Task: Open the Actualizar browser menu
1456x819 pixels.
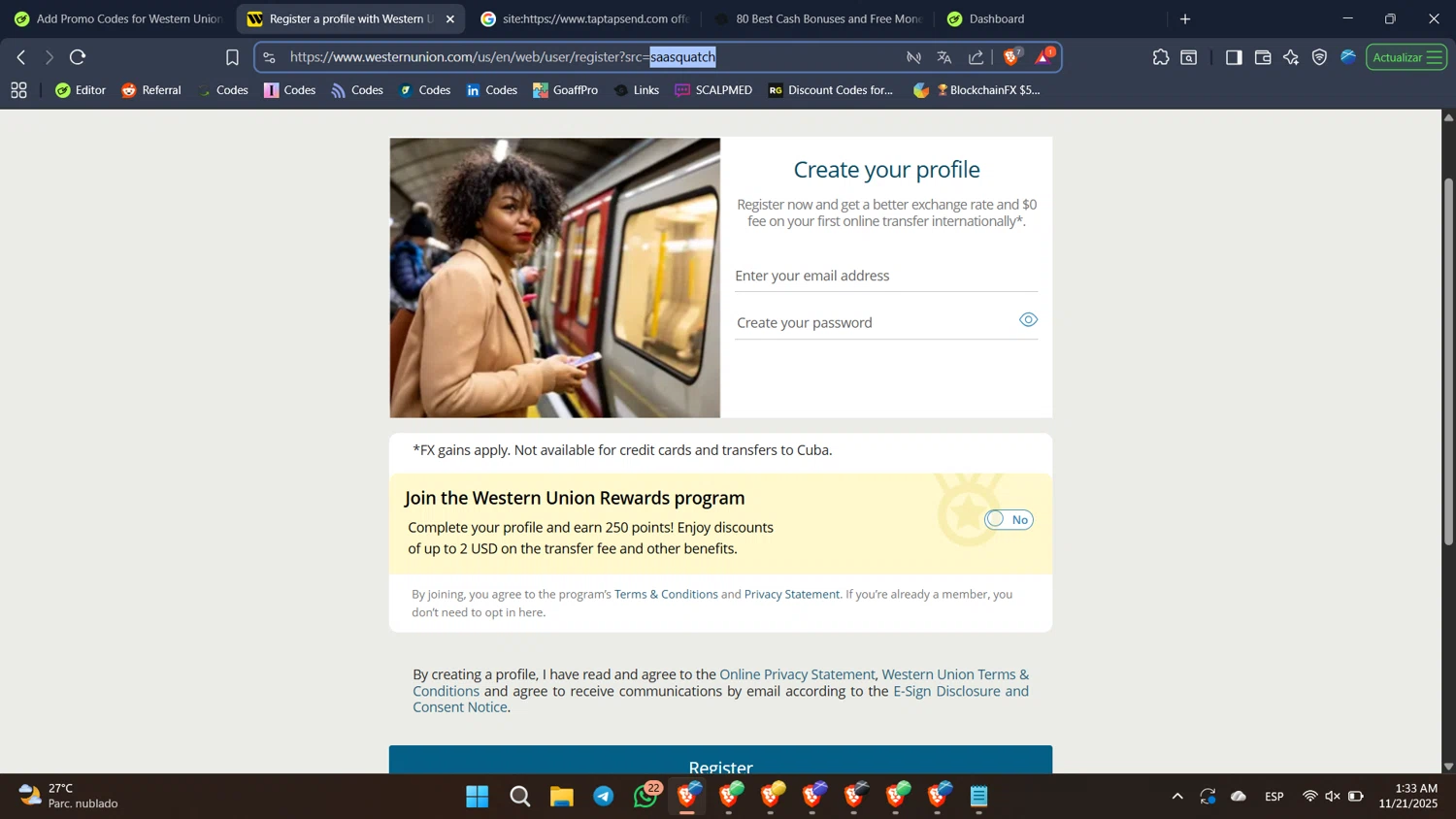Action: tap(1406, 57)
